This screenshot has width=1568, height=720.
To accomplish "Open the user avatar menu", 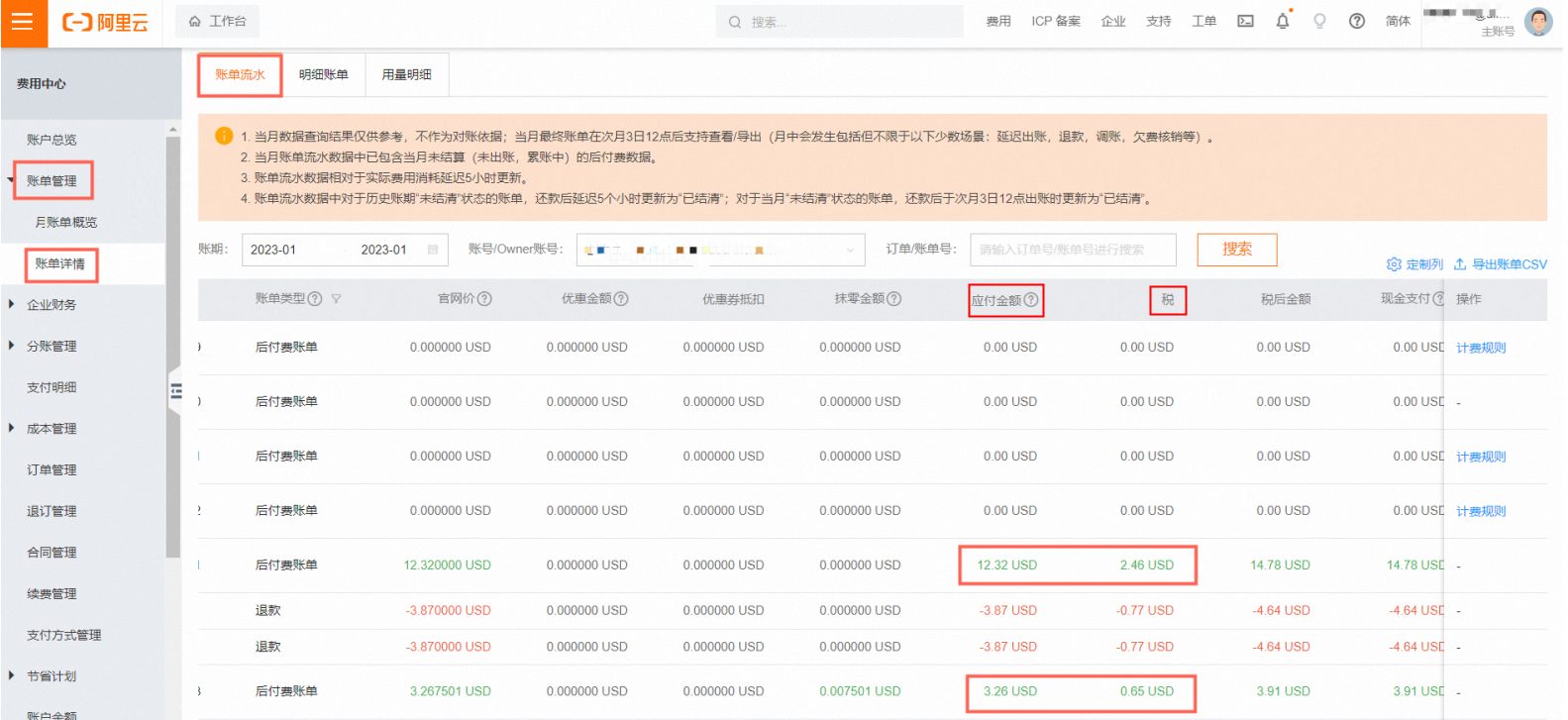I will 1538,21.
